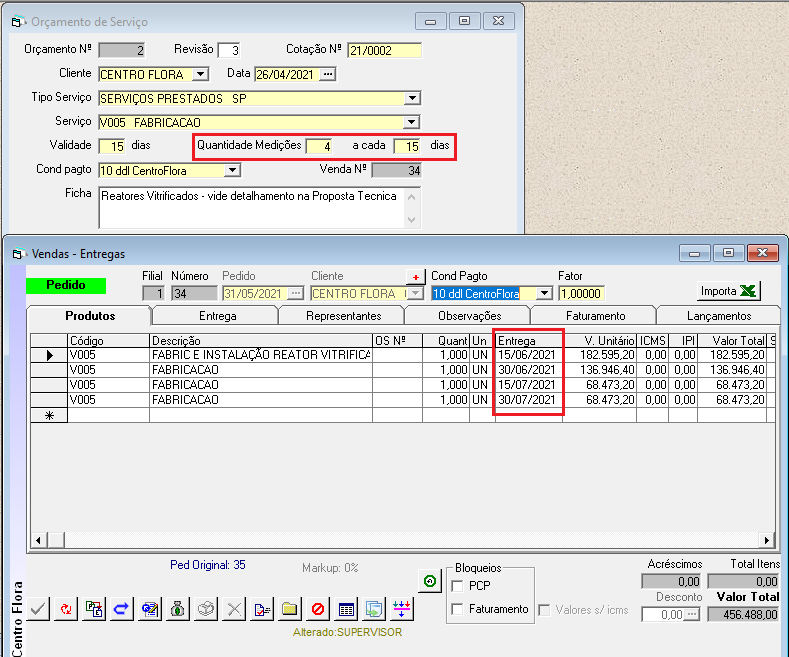Click the grid's horizontal scrollbar right arrow

767,540
